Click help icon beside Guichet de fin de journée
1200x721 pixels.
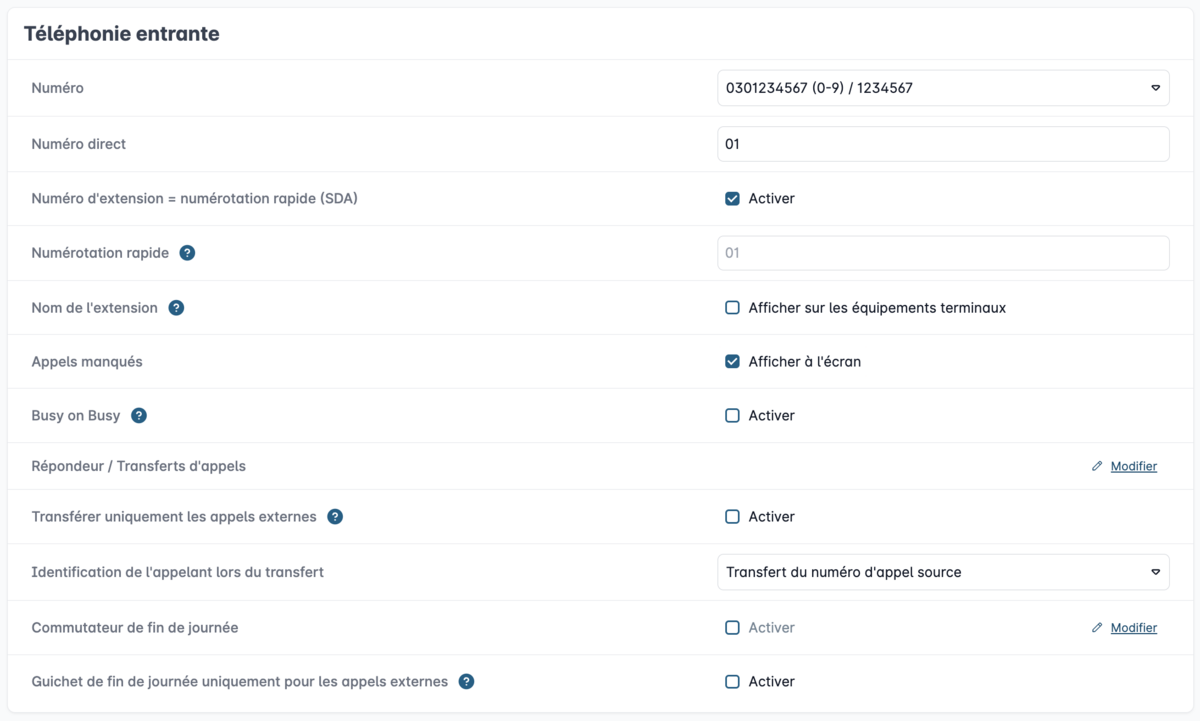[x=466, y=682]
